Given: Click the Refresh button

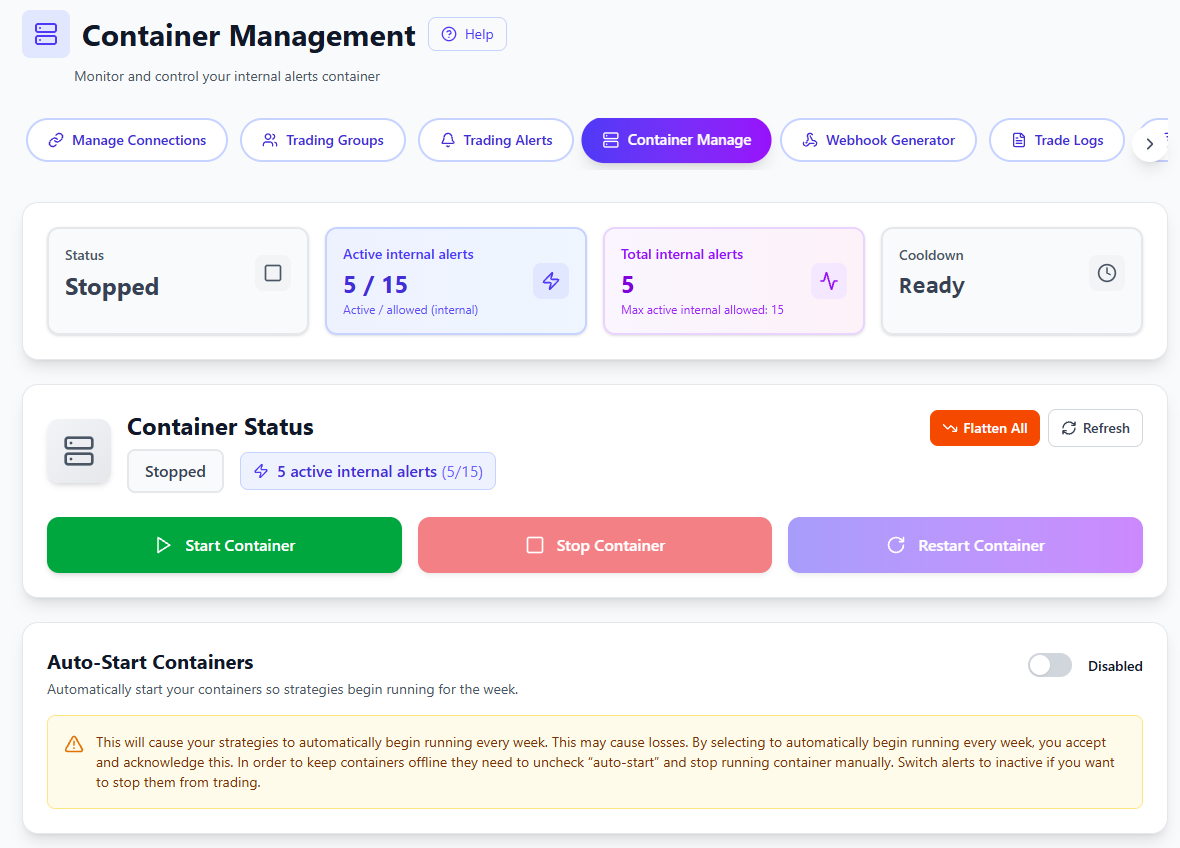Looking at the screenshot, I should click(1095, 428).
